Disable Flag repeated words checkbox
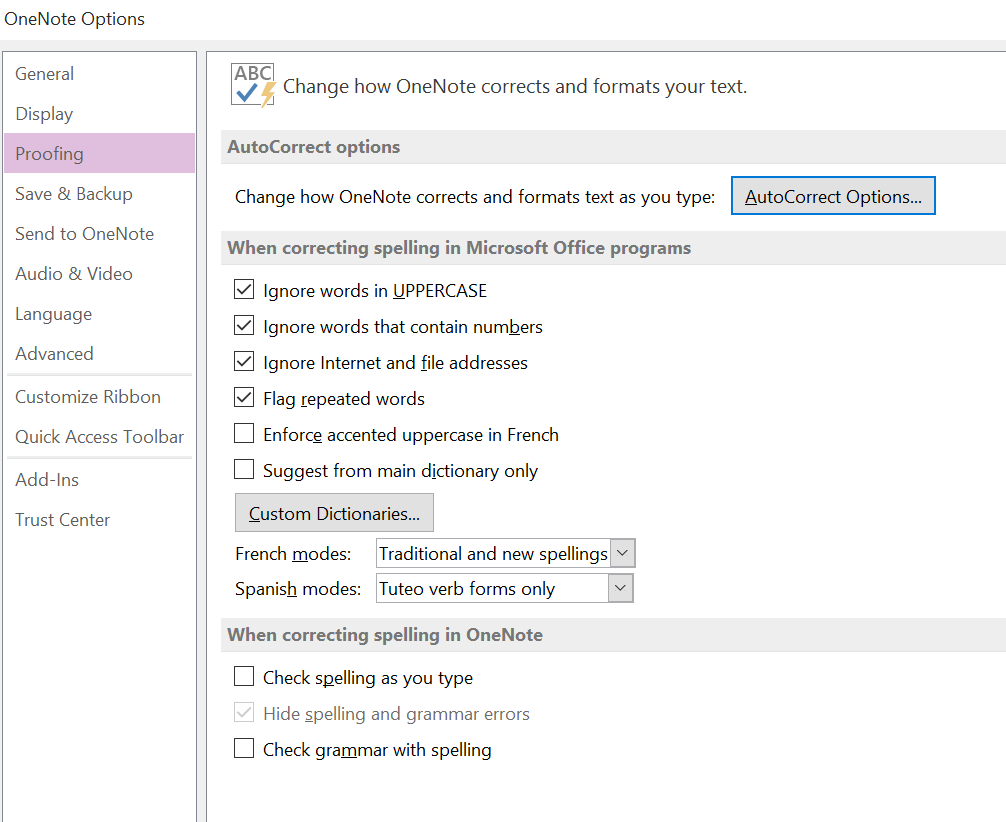The width and height of the screenshot is (1006, 822). pyautogui.click(x=244, y=398)
